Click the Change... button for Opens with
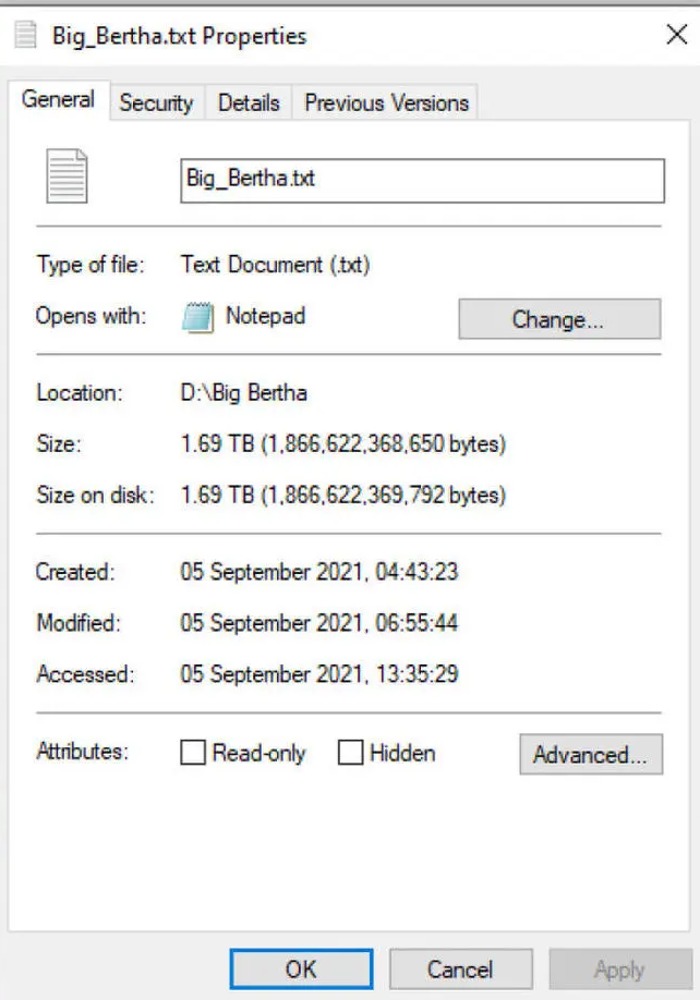Viewport: 700px width, 1000px height. [x=559, y=320]
